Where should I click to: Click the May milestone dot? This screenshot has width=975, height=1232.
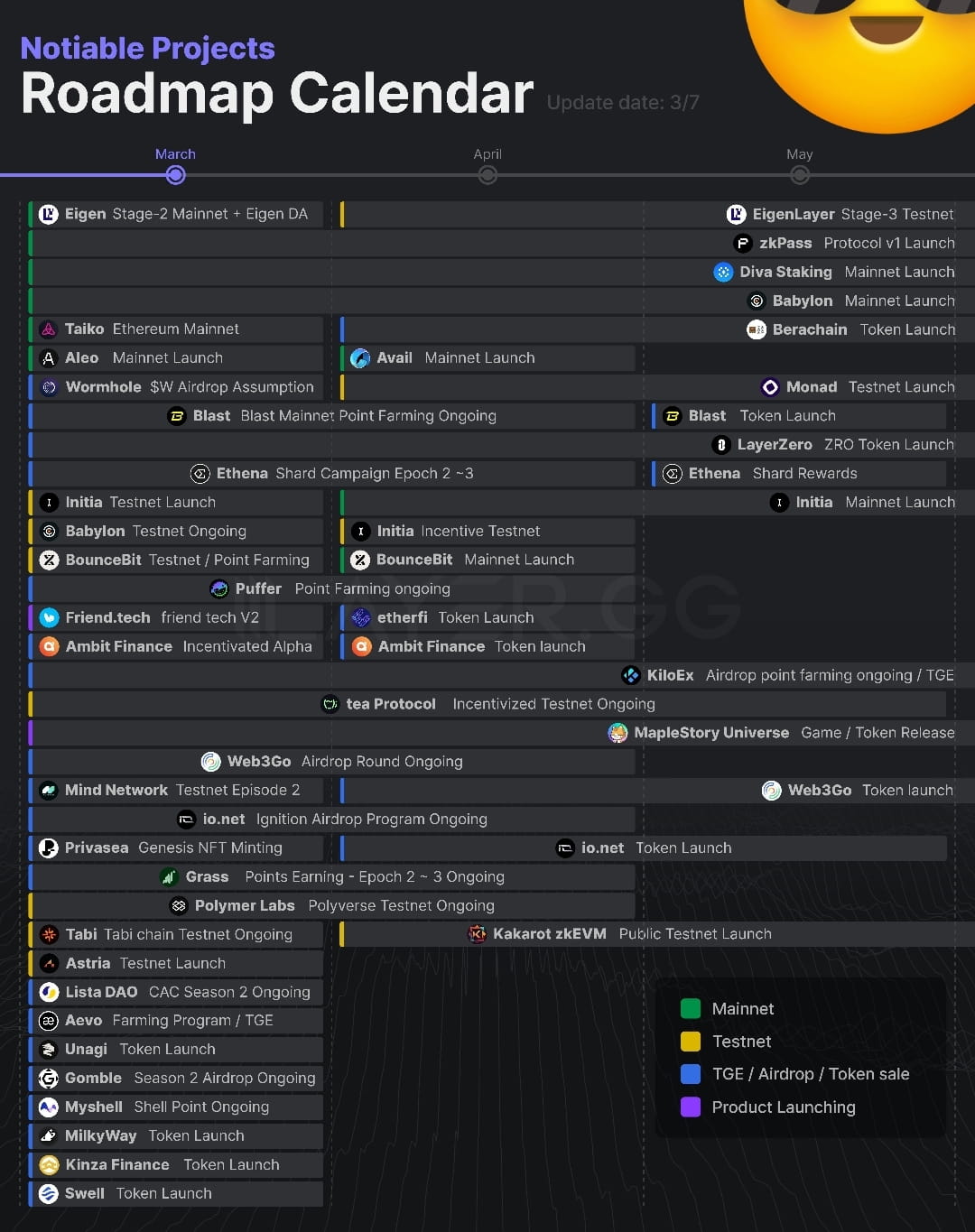[800, 174]
